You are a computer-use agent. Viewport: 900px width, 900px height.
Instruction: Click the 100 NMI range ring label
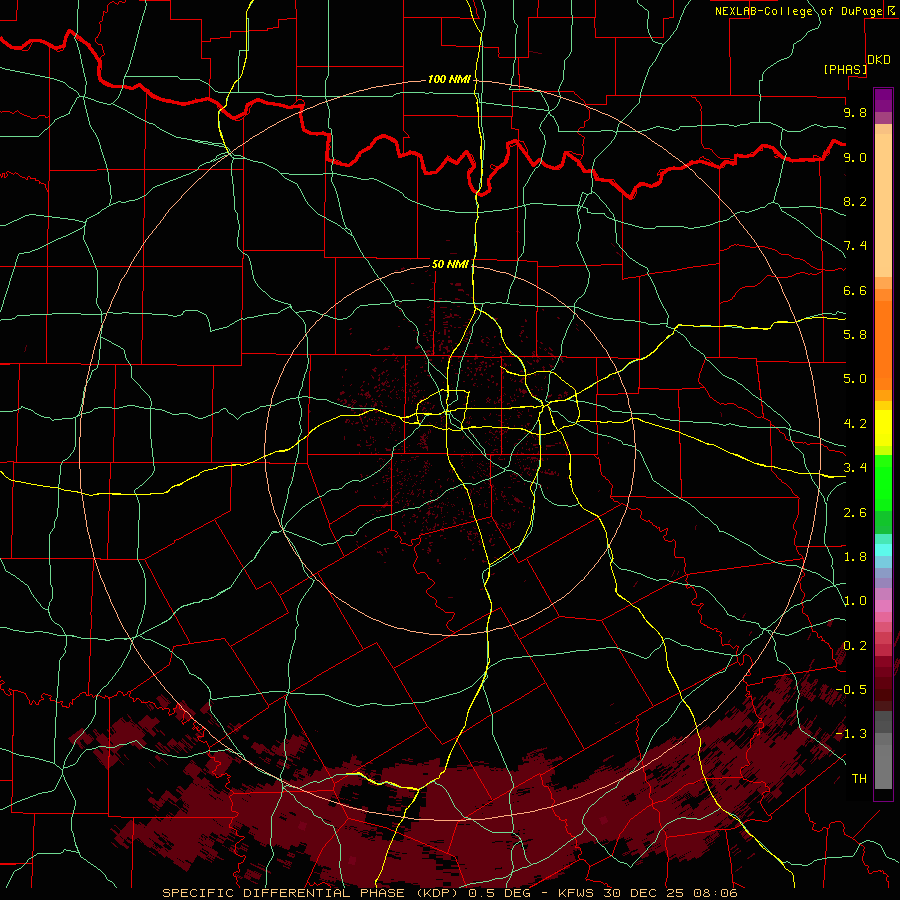coord(449,79)
